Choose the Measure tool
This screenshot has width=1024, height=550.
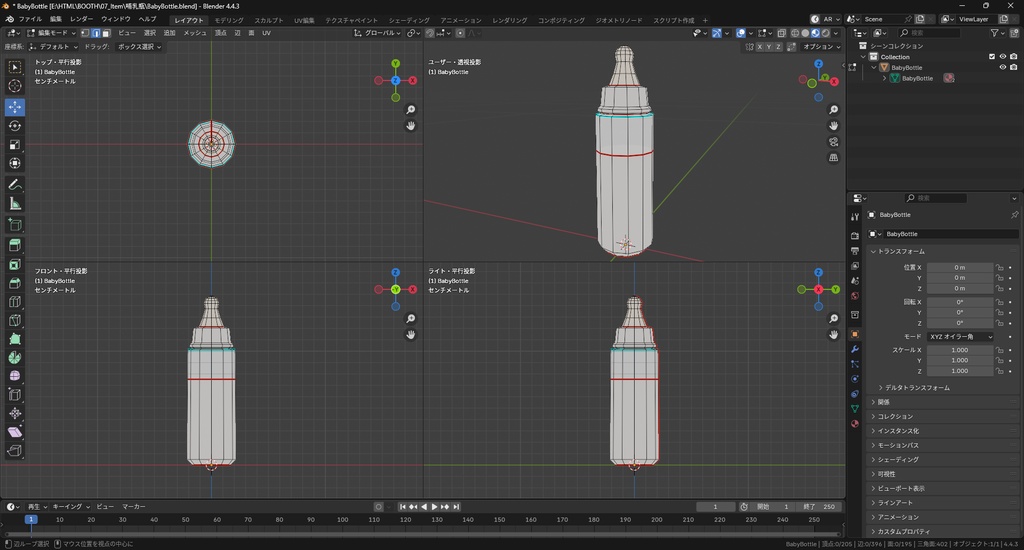click(15, 204)
